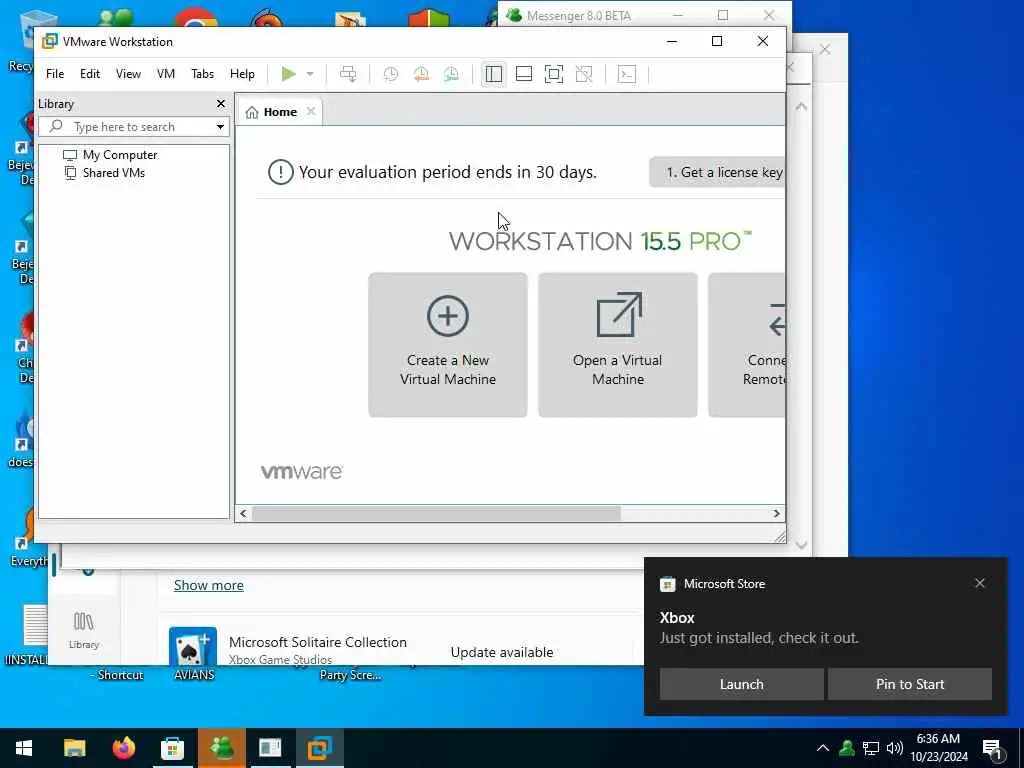1024x768 pixels.
Task: Open the Tabs menu
Action: click(202, 74)
